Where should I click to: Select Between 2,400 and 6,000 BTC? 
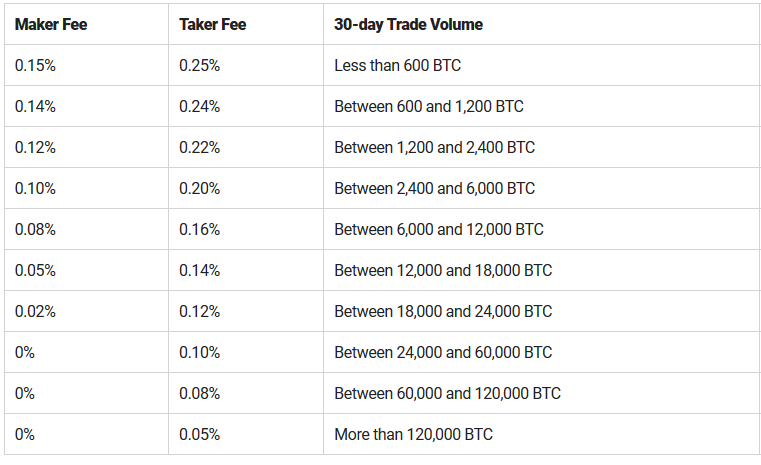[x=542, y=188]
